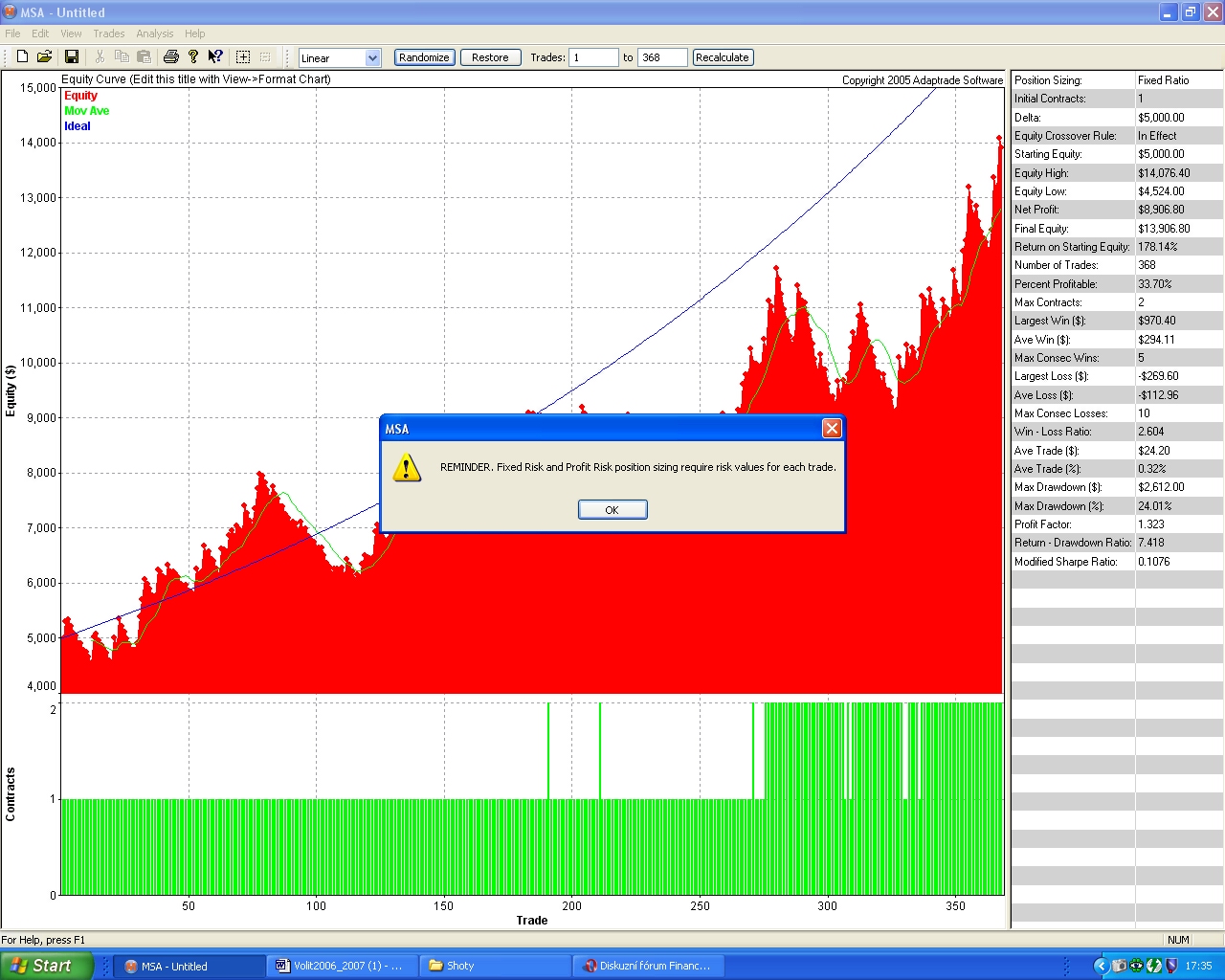Open the File menu
The height and width of the screenshot is (980, 1225).
(x=12, y=33)
